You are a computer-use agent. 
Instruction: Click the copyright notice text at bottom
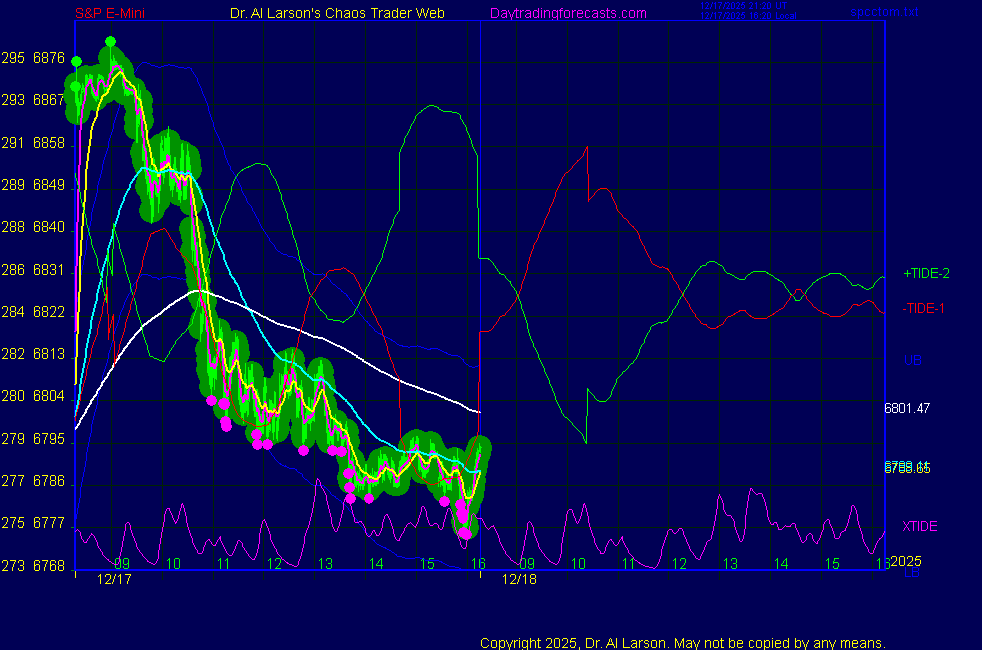[x=683, y=643]
